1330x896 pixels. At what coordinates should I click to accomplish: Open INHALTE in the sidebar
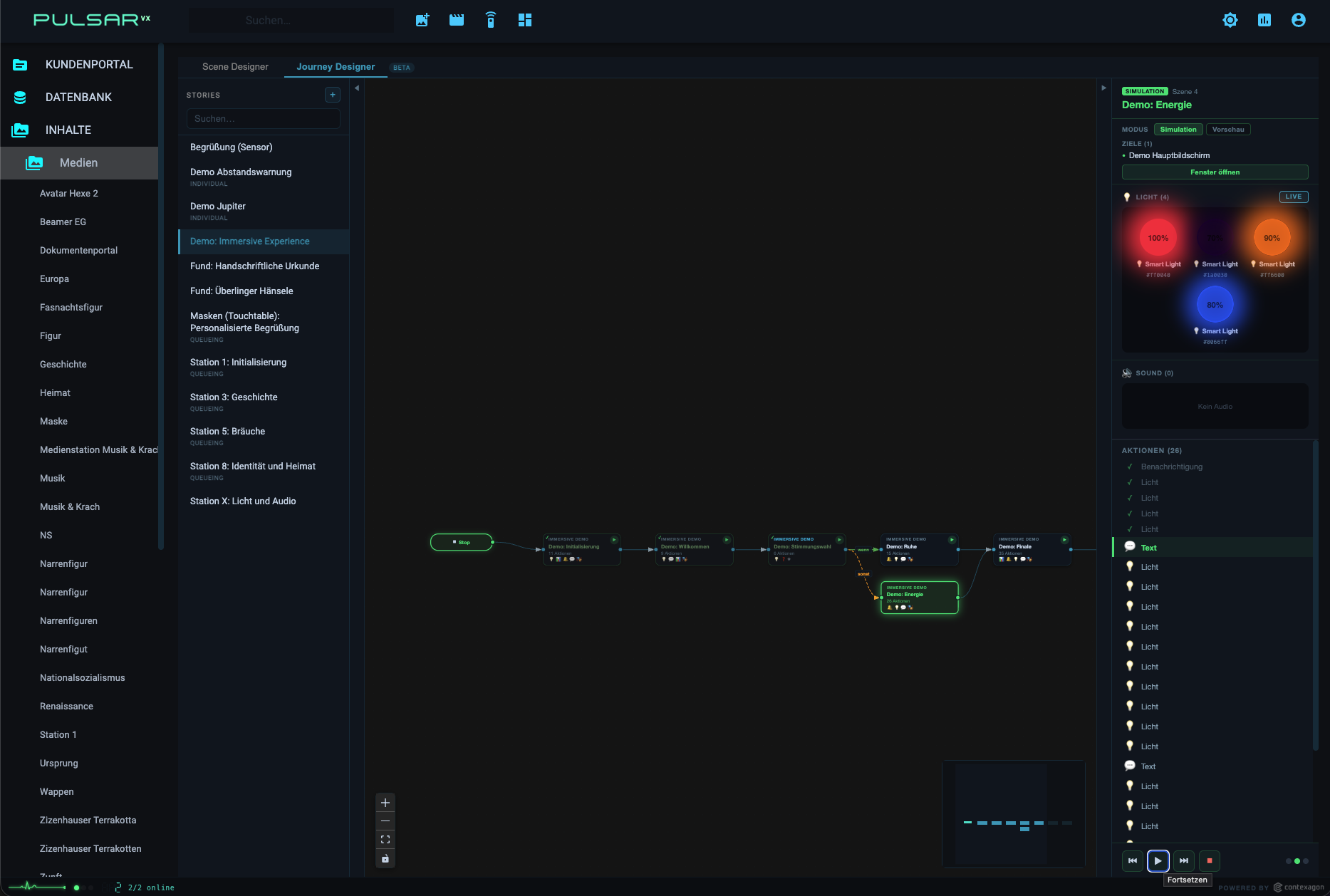(68, 130)
